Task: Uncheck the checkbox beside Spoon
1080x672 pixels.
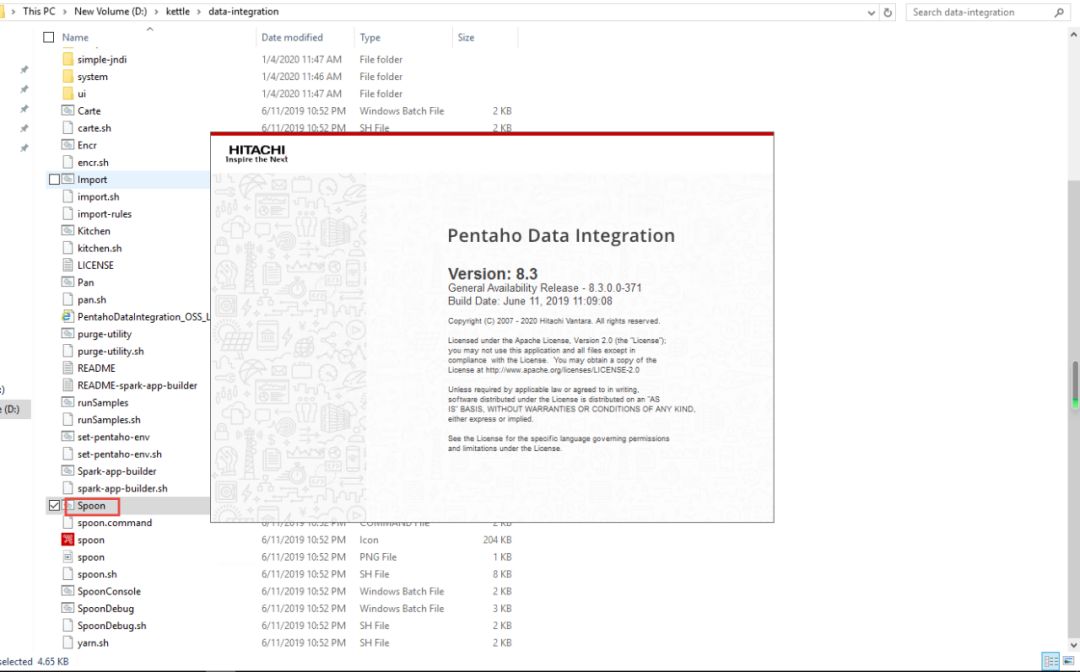Action: 54,505
